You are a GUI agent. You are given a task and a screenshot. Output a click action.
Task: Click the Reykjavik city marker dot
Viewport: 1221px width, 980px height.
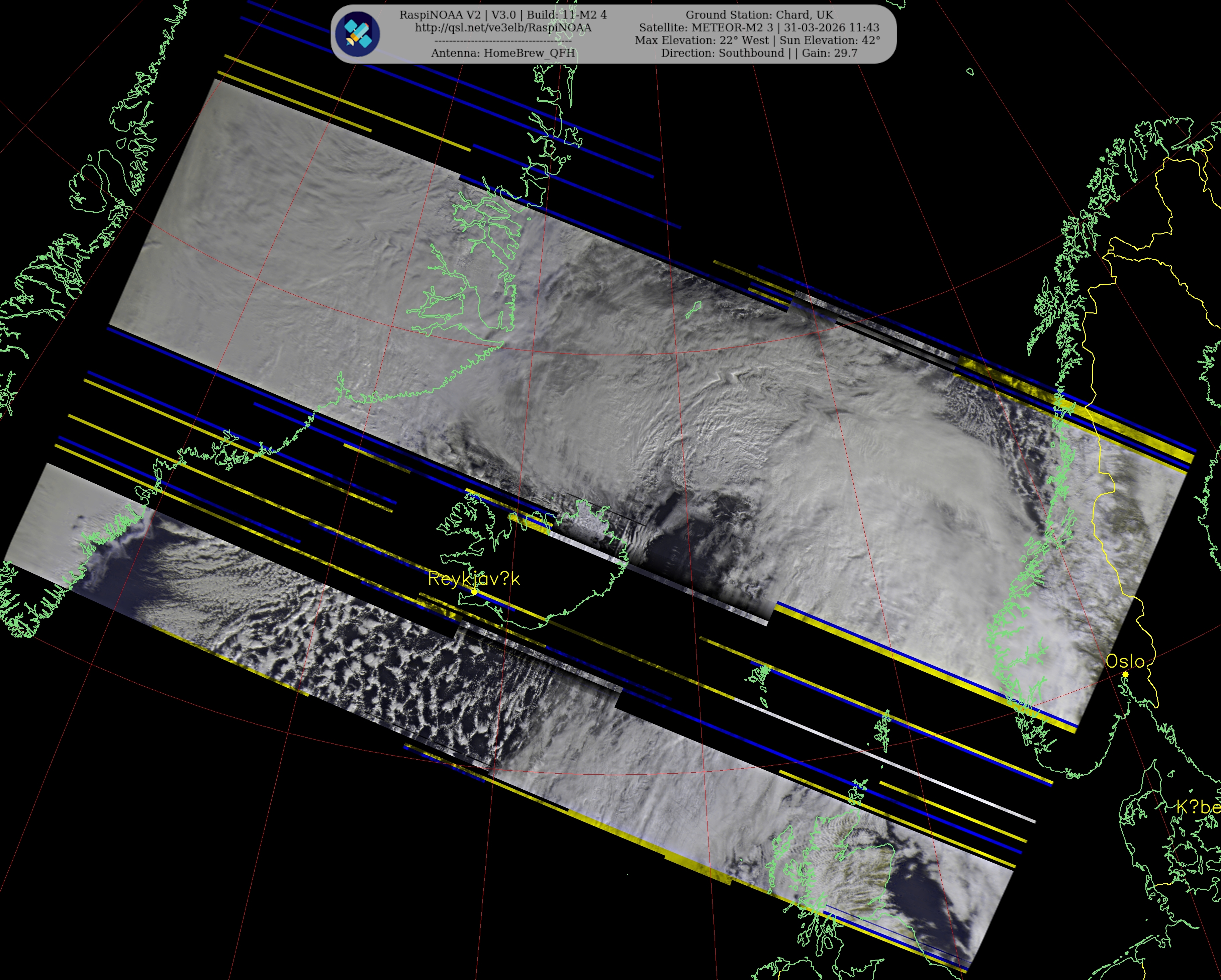tap(474, 592)
